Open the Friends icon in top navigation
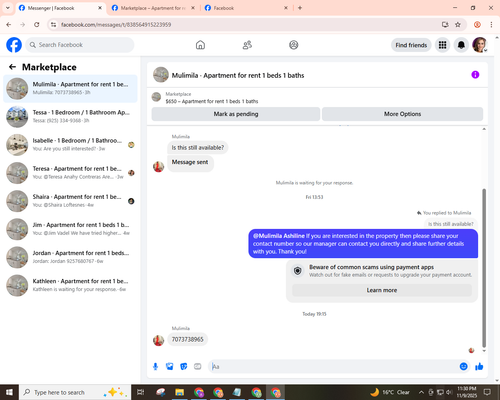 [247, 45]
